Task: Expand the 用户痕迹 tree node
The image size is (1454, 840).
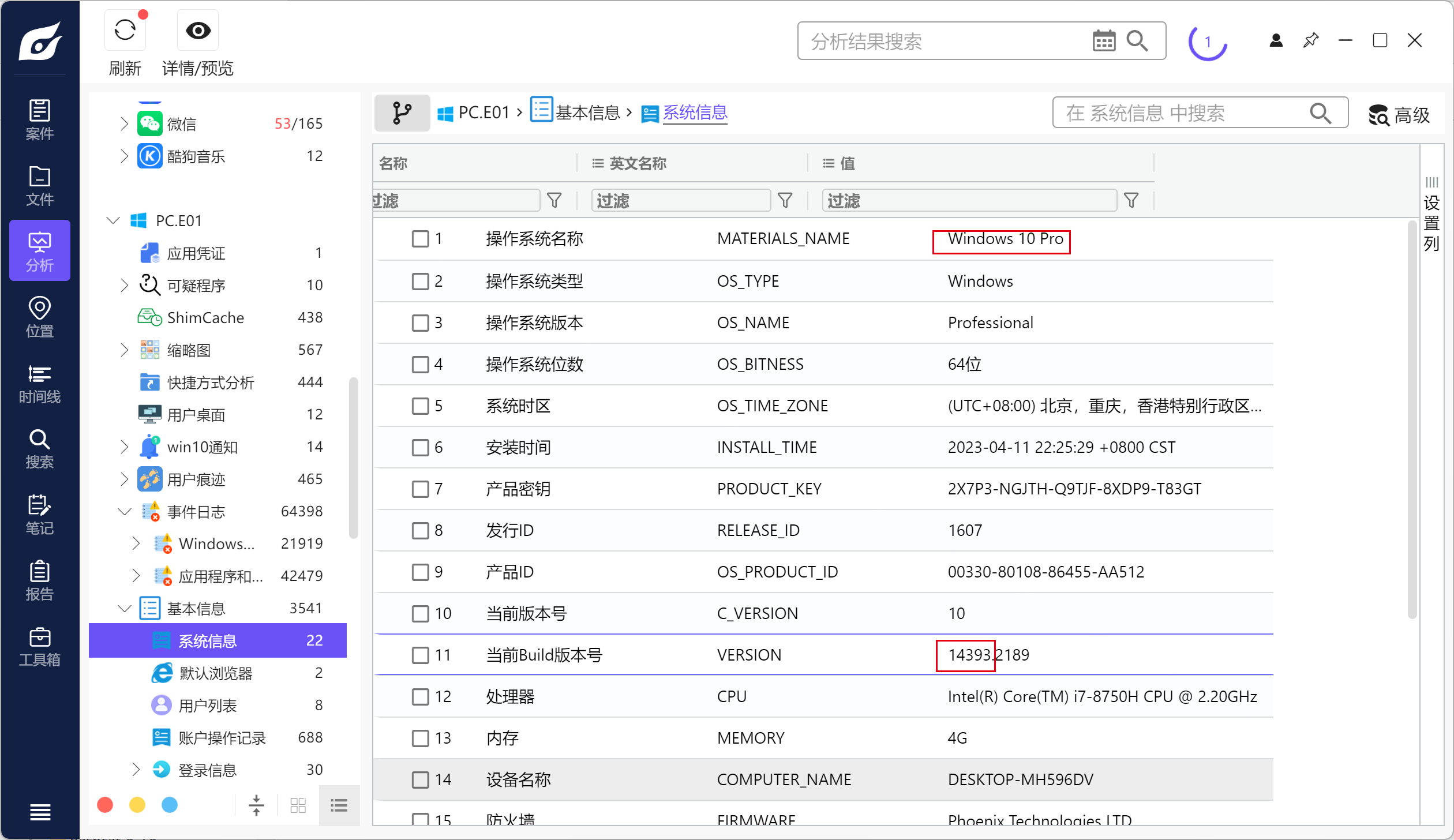Action: (x=124, y=479)
